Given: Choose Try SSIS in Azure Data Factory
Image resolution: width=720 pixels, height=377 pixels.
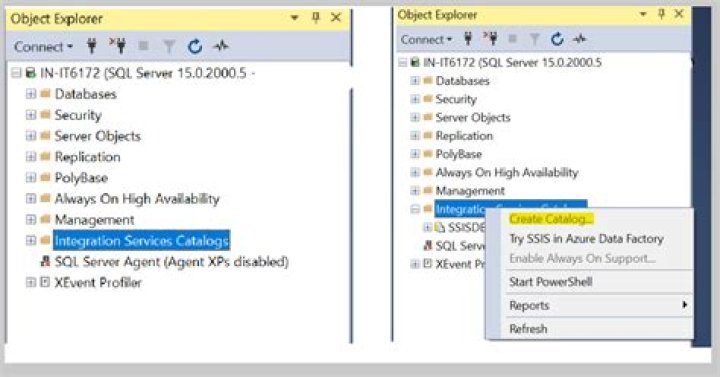Looking at the screenshot, I should tap(586, 239).
